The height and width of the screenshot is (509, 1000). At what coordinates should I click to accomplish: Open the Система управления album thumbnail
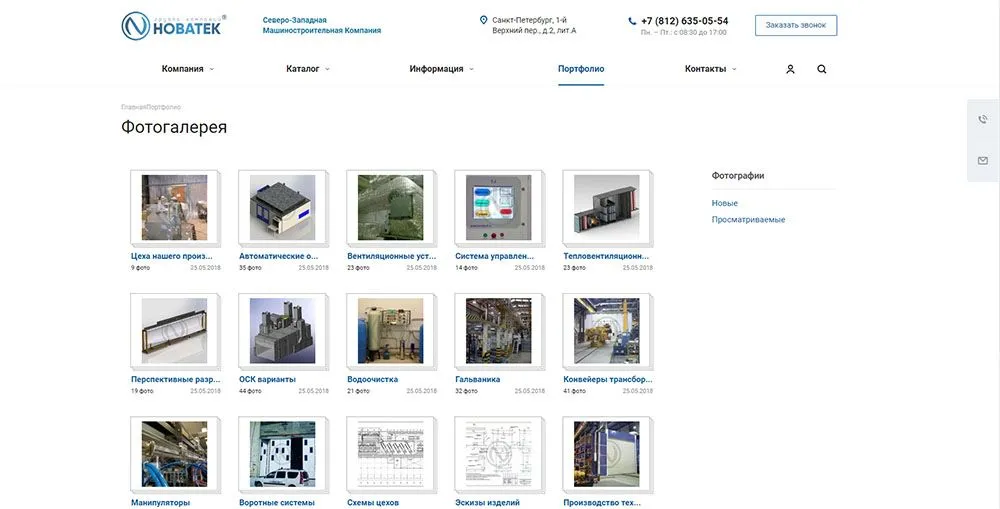pyautogui.click(x=498, y=208)
